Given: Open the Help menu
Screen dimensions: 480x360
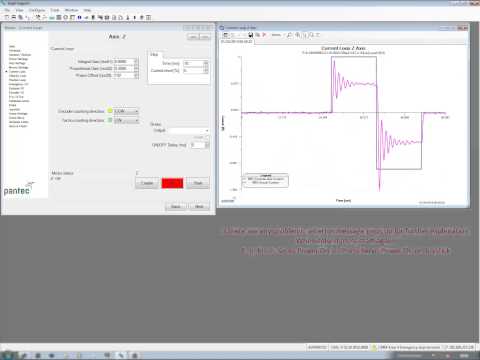Looking at the screenshot, I should click(87, 10).
